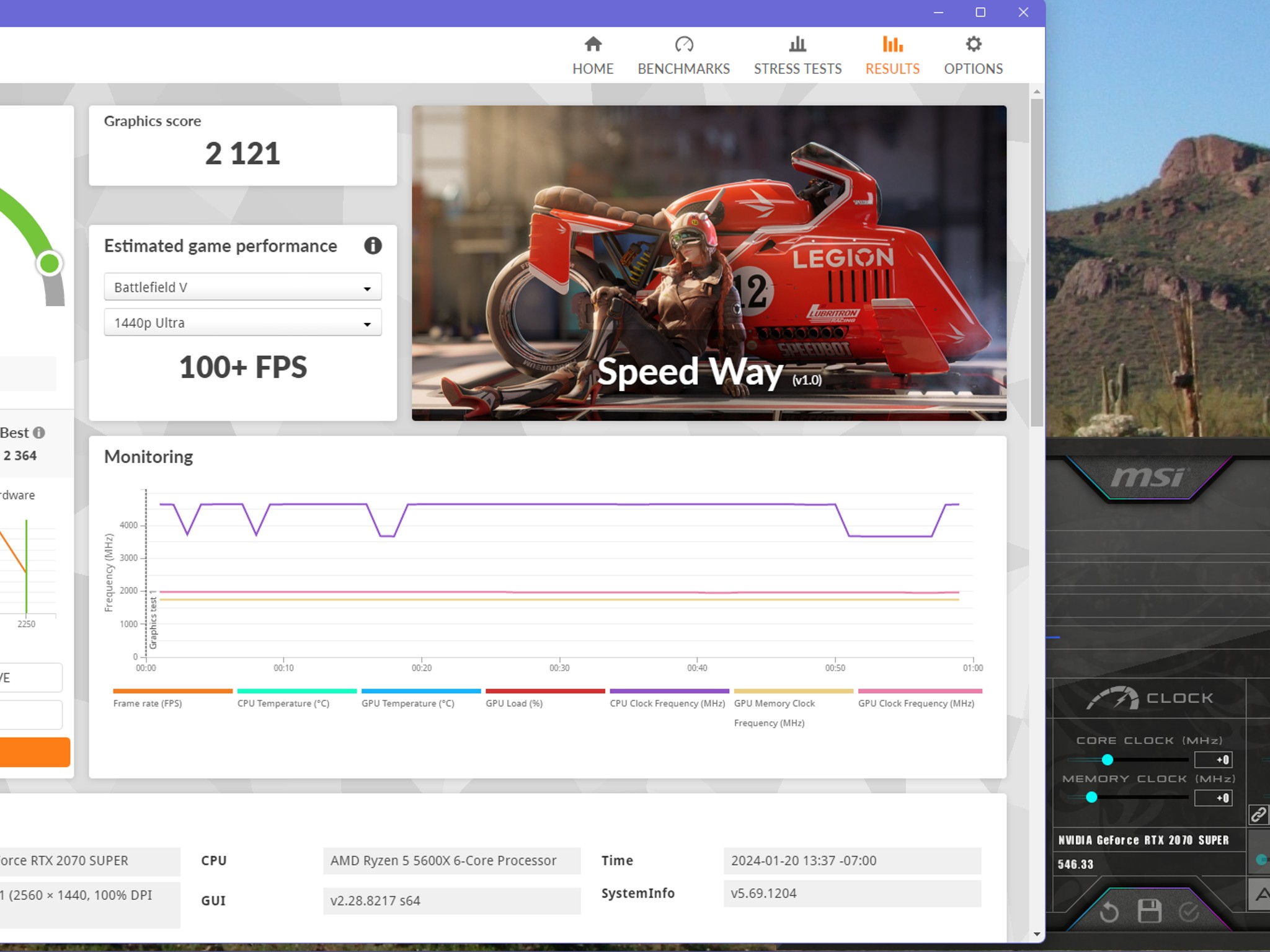Click the Memory Clock +0 value field
Viewport: 1270px width, 952px height.
(1214, 798)
